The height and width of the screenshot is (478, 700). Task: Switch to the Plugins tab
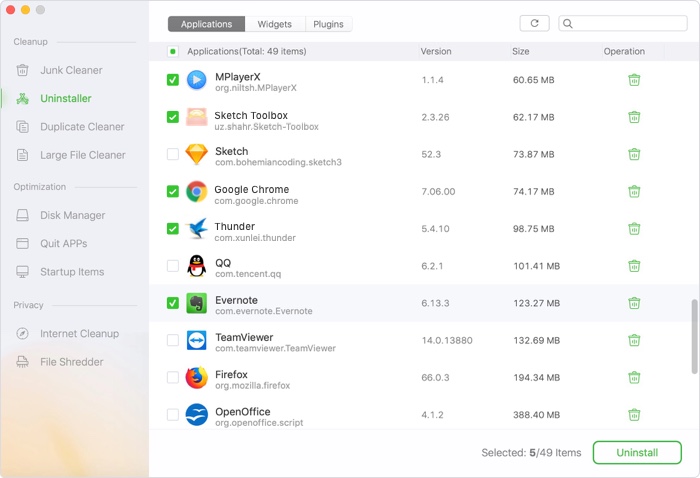click(x=328, y=24)
